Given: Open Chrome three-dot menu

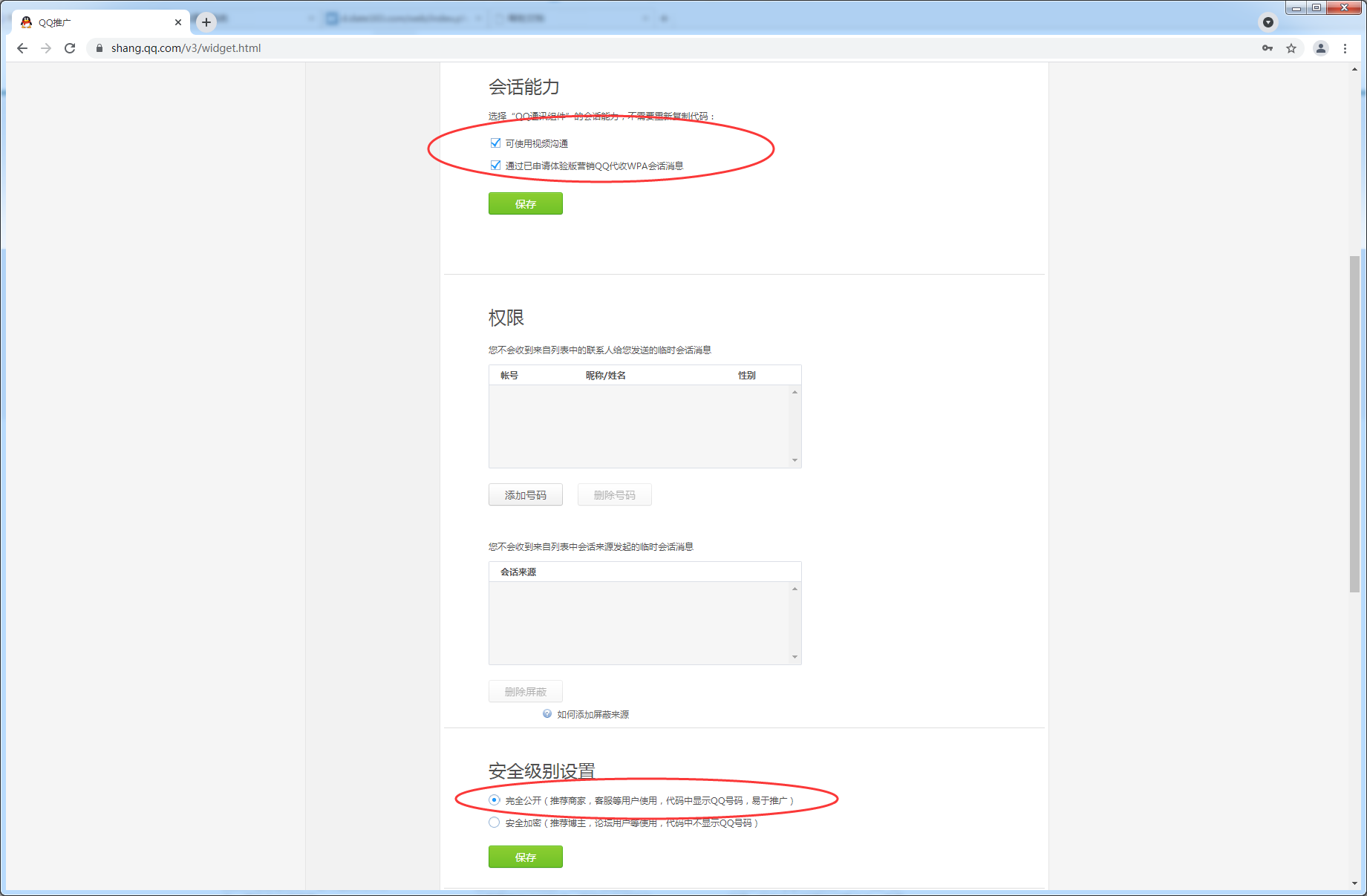Looking at the screenshot, I should 1345,48.
